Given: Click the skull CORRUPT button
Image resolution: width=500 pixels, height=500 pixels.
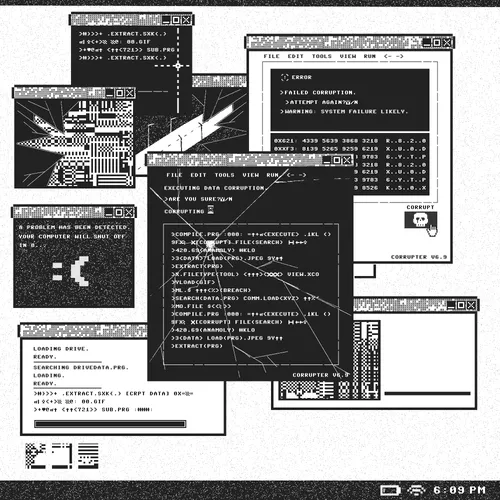Looking at the screenshot, I should point(420,220).
